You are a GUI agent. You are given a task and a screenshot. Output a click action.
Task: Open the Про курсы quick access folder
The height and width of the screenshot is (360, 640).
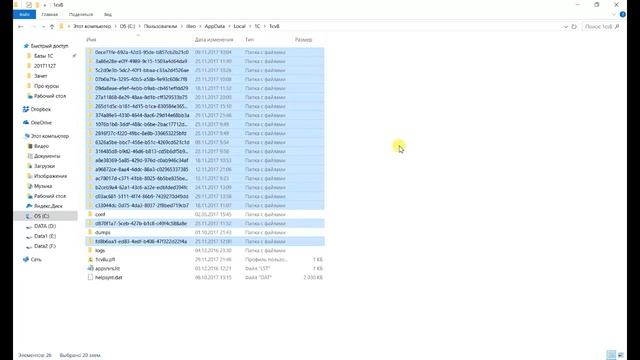[x=46, y=86]
